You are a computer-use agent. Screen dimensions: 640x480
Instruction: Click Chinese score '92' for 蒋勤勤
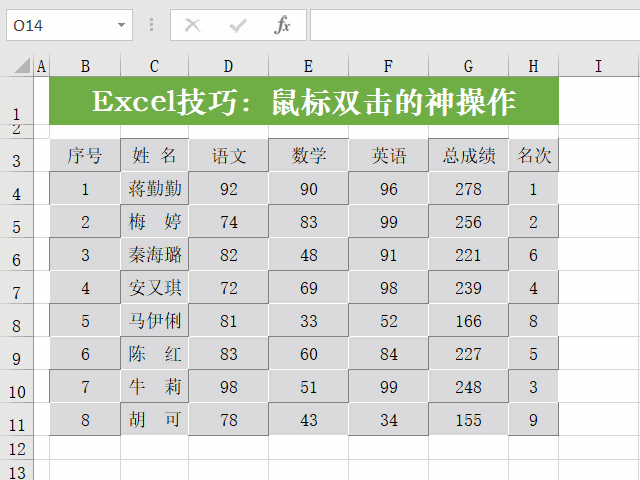[x=228, y=188]
